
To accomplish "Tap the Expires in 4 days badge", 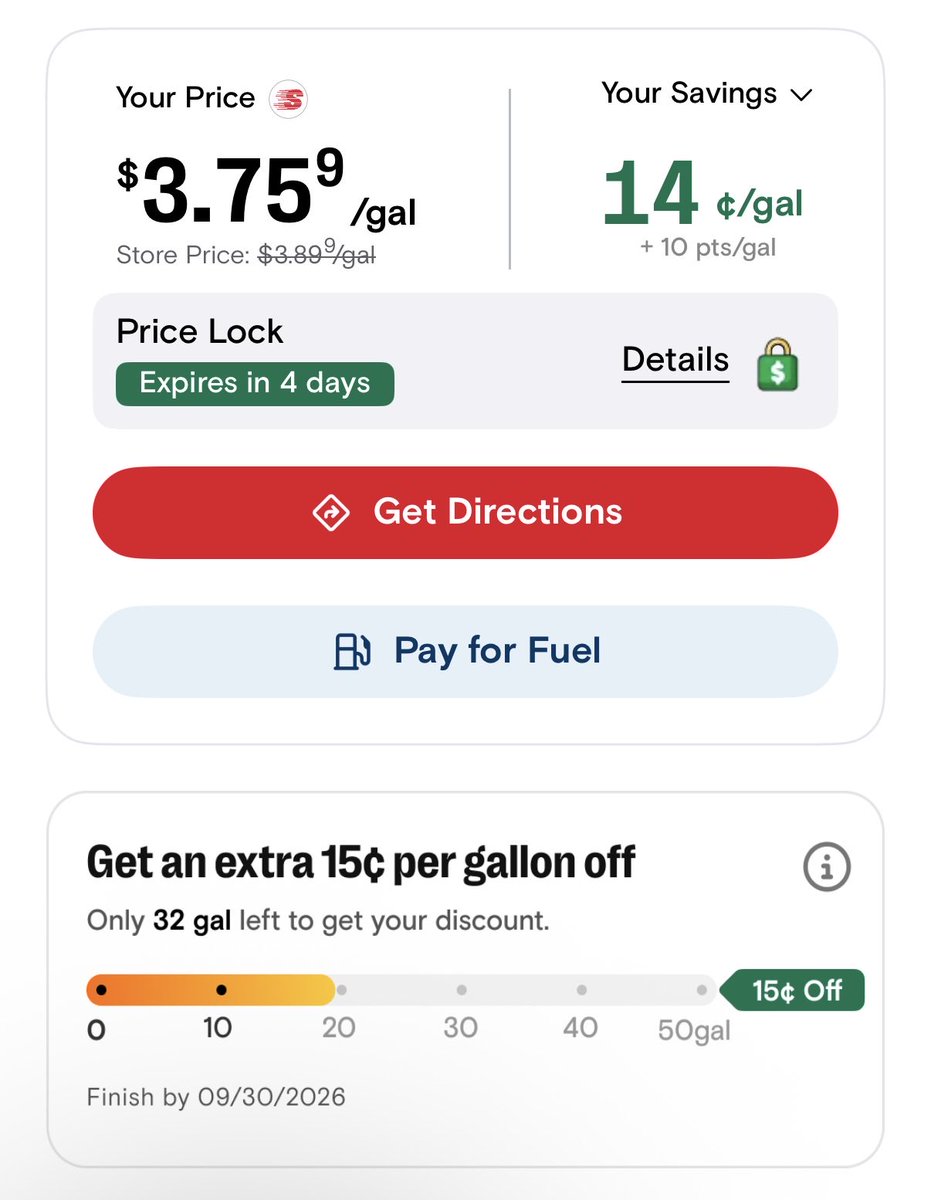I will click(255, 384).
